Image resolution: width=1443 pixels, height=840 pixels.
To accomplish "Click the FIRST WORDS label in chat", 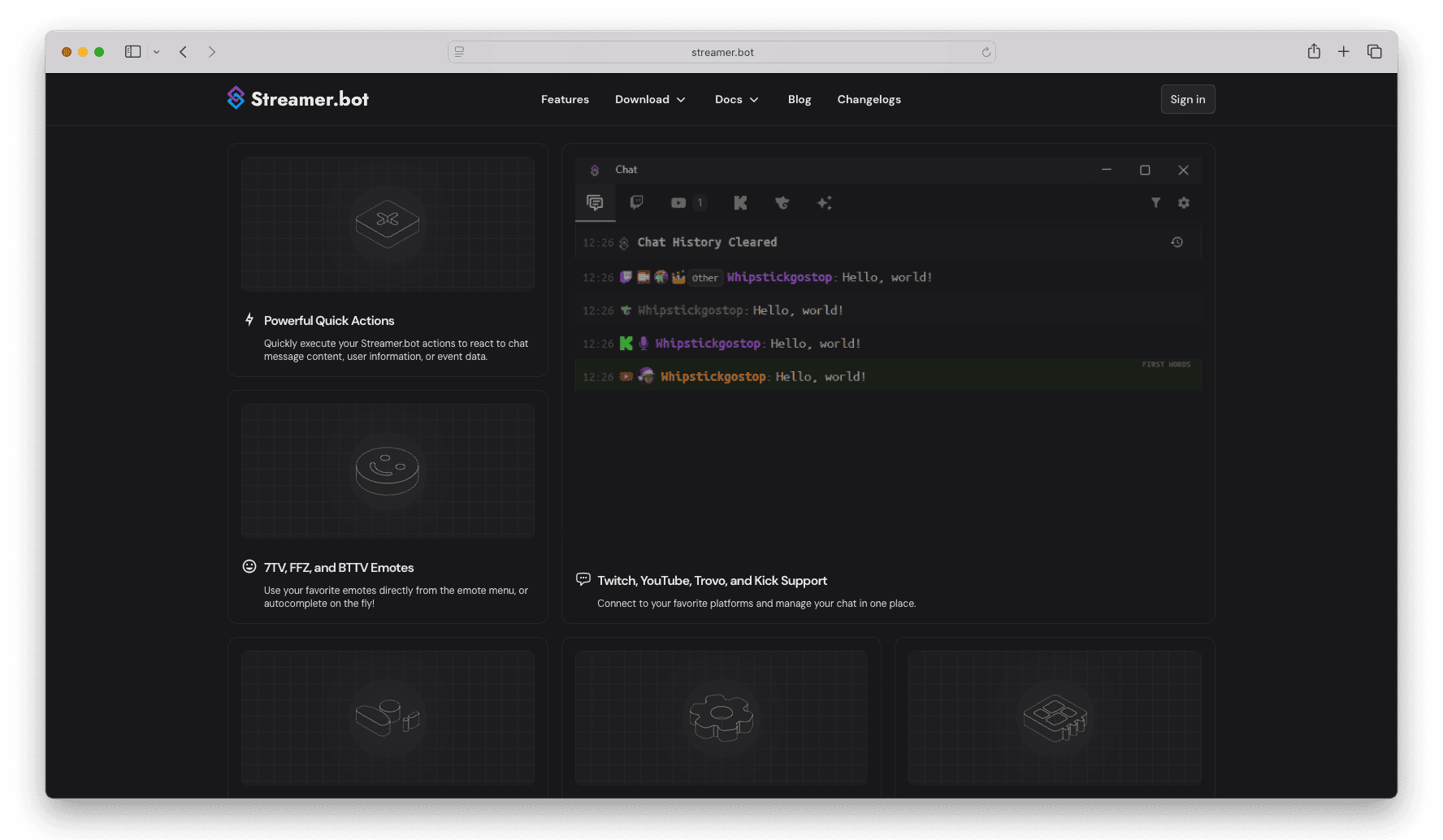I will coord(1166,365).
